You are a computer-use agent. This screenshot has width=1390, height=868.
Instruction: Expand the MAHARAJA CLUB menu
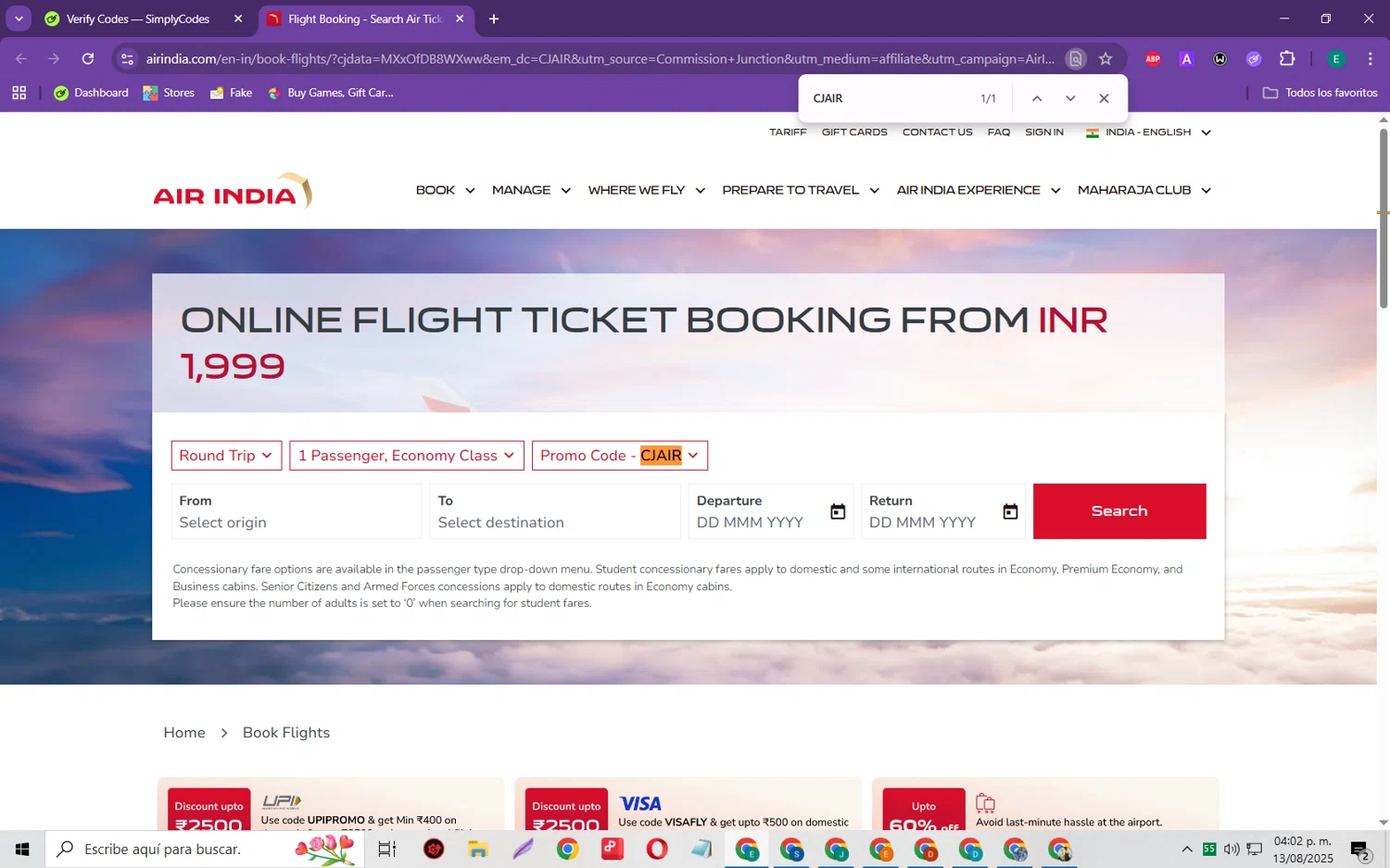(x=1144, y=190)
